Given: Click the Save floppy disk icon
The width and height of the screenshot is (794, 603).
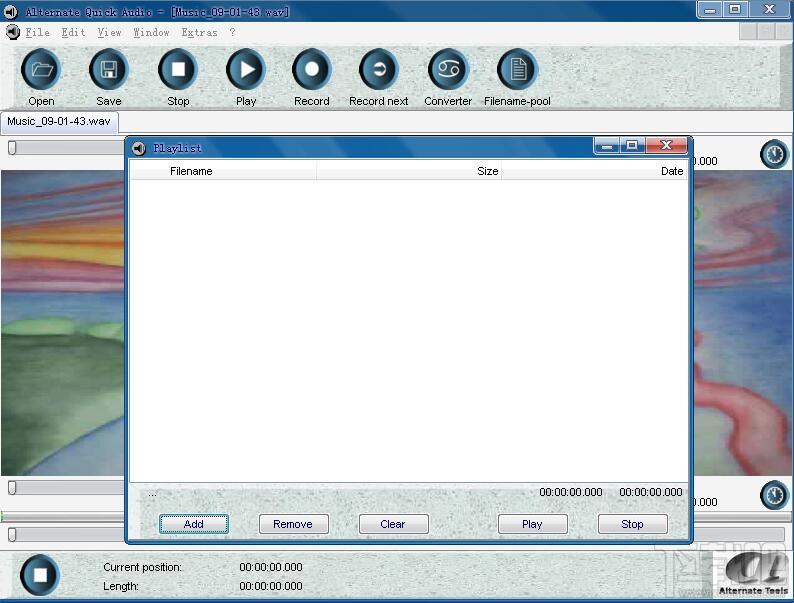Looking at the screenshot, I should pos(108,69).
